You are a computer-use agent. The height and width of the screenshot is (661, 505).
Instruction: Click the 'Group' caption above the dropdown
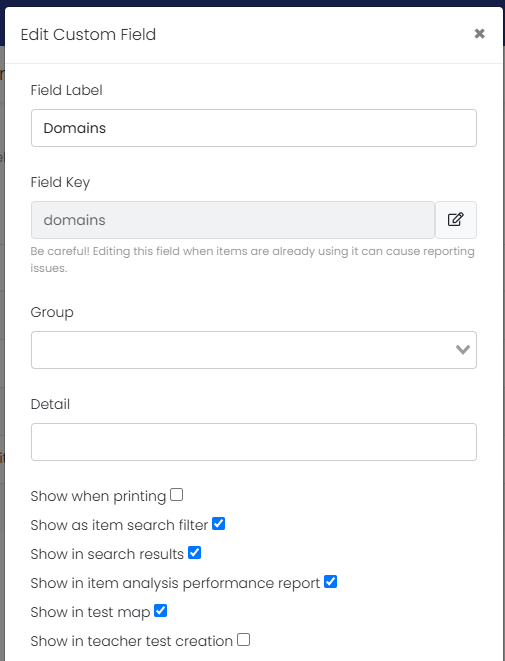(52, 313)
